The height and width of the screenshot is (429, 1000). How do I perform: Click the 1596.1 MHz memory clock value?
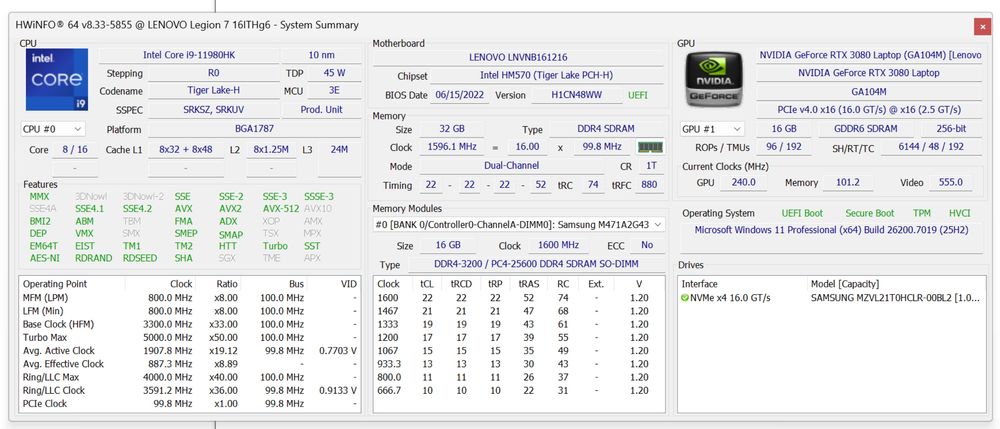pos(452,147)
